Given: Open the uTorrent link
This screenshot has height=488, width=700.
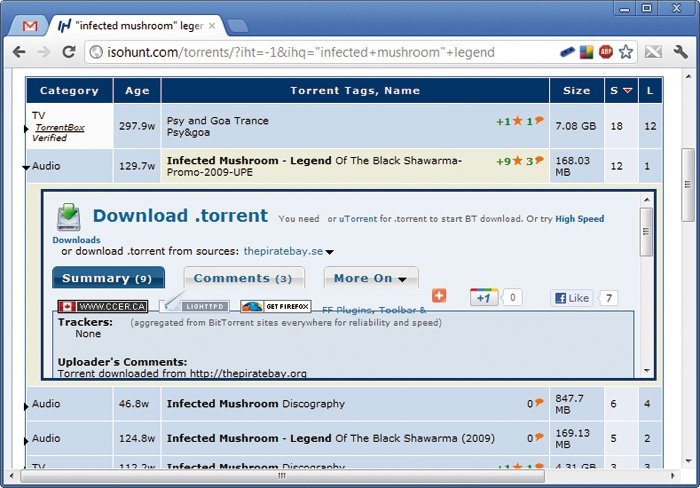Looking at the screenshot, I should click(358, 219).
